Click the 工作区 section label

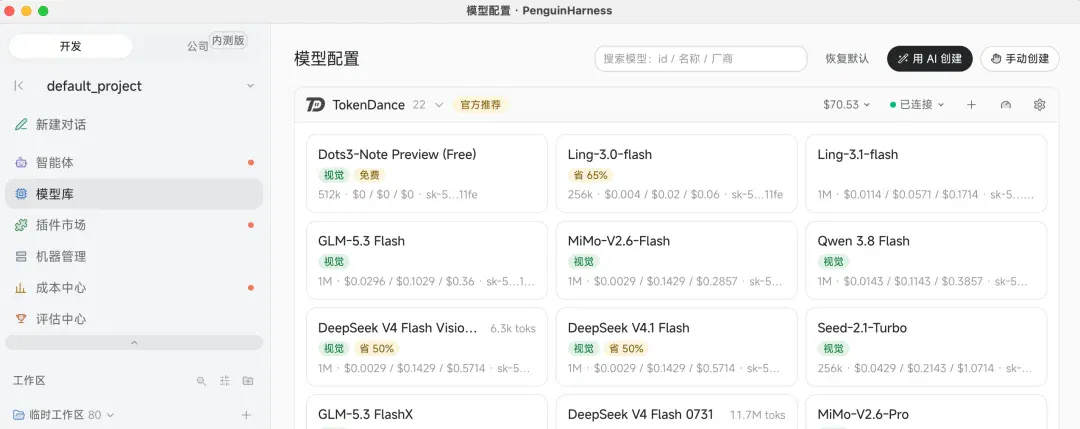[x=29, y=381]
